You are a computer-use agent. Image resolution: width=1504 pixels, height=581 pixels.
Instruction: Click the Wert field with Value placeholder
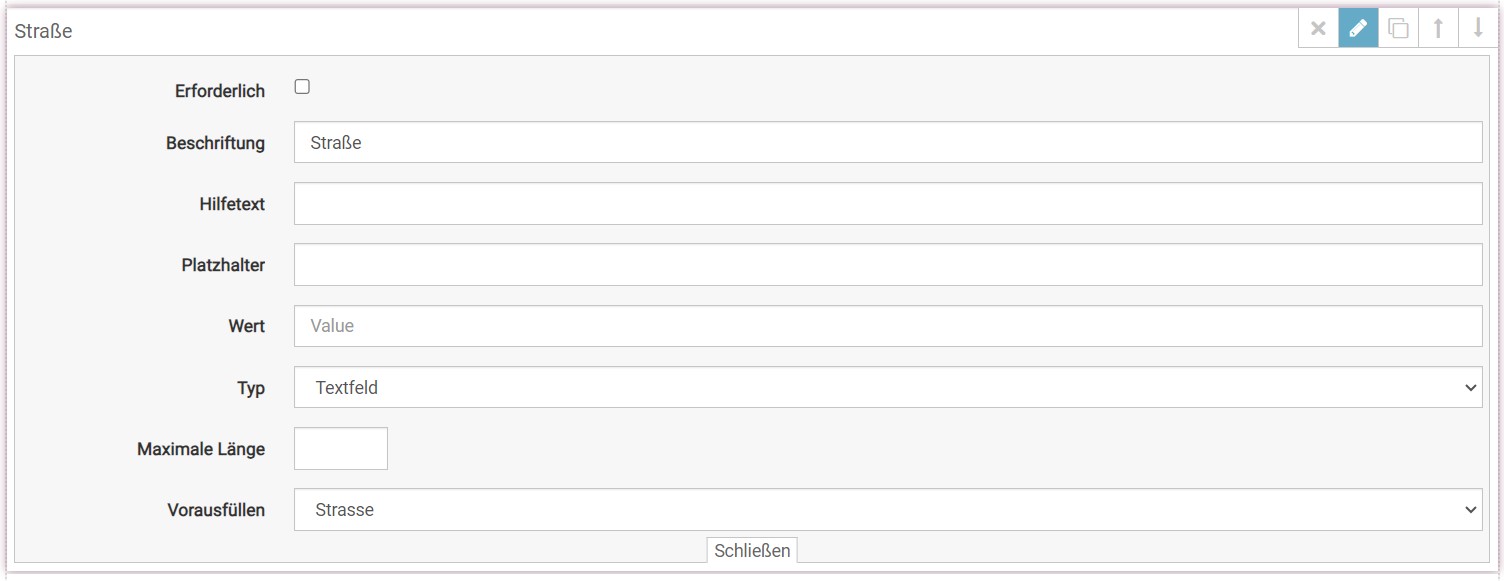887,326
